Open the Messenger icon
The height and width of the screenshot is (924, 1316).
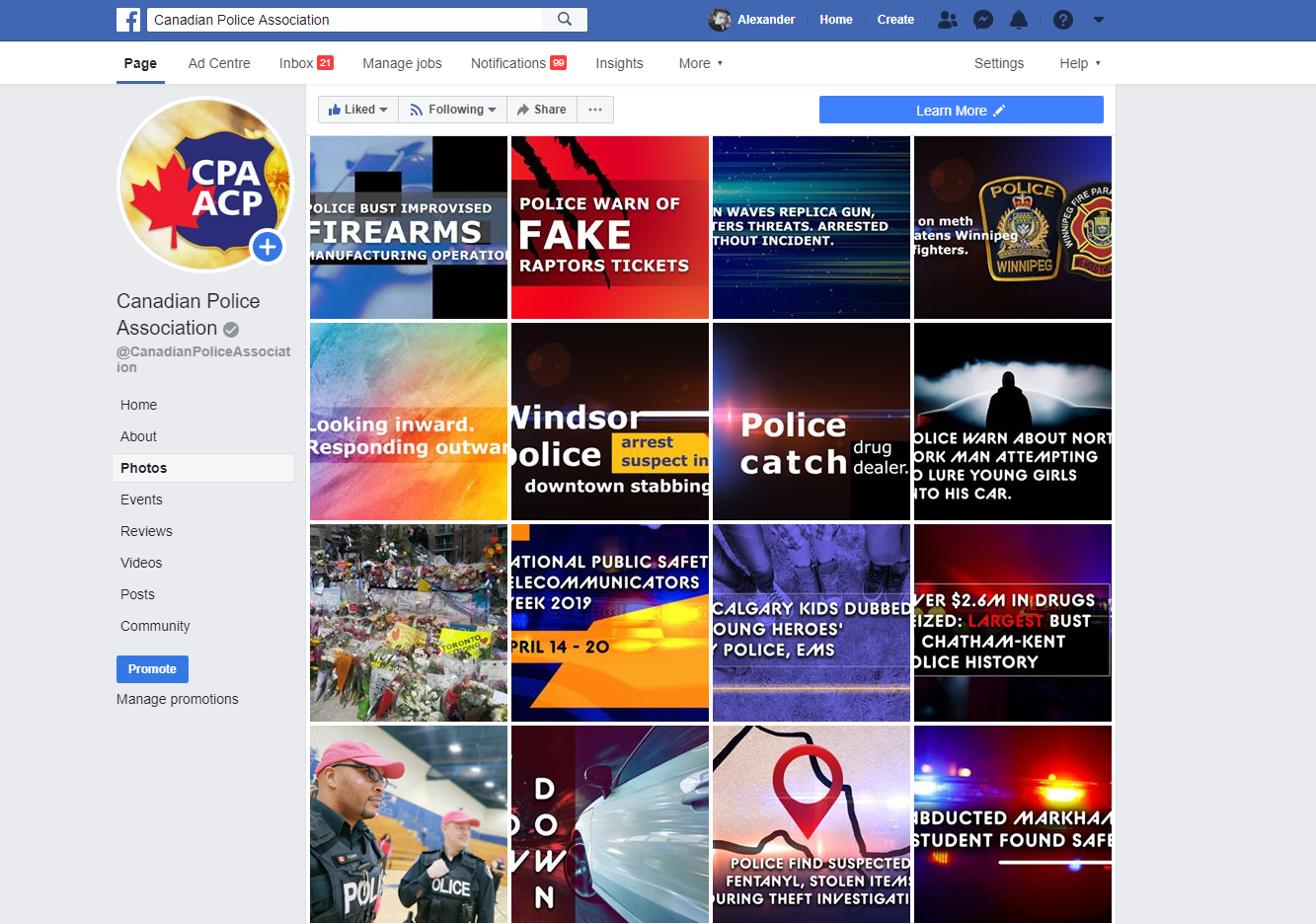(983, 20)
